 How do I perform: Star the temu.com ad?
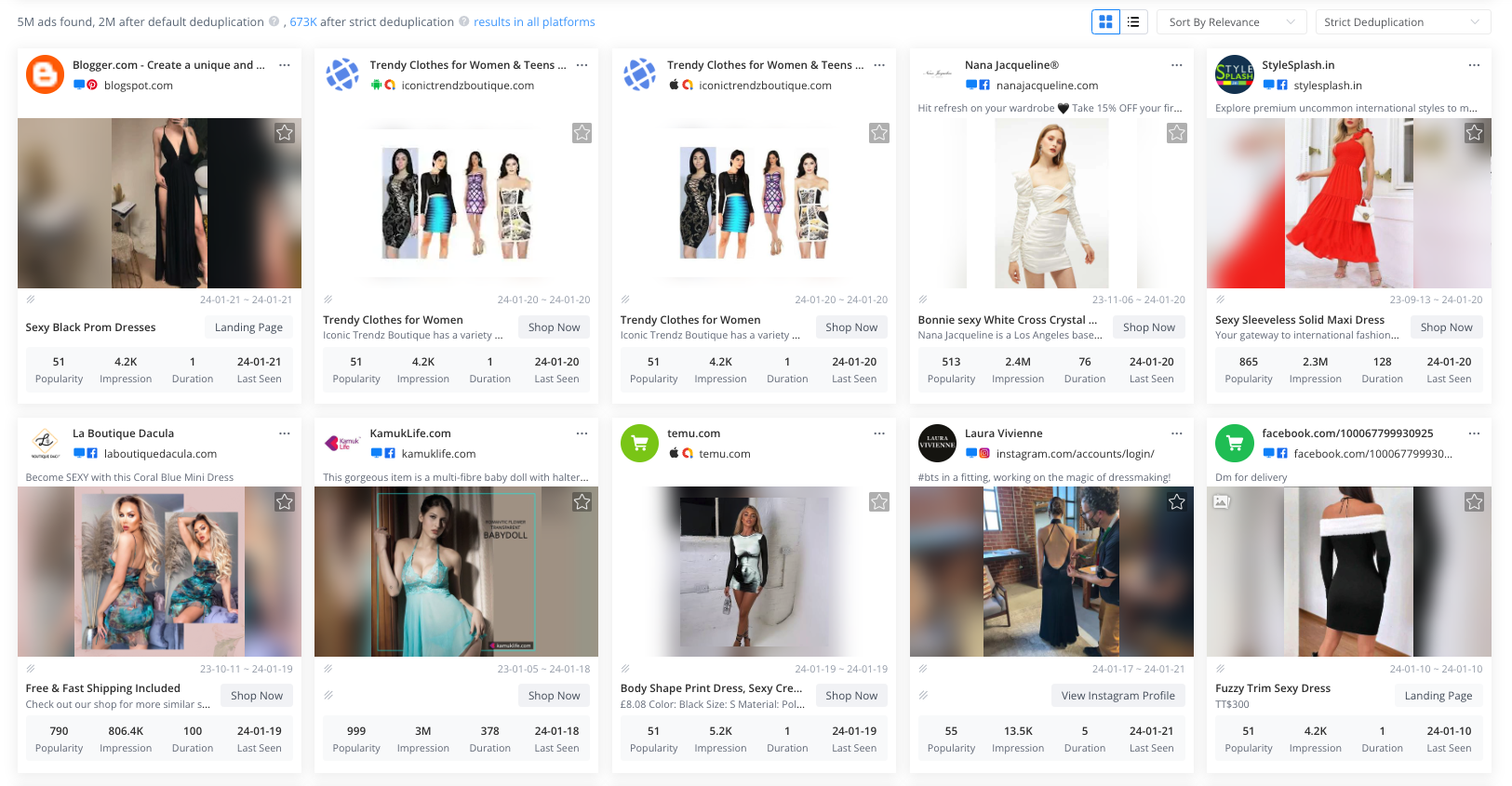[x=879, y=502]
